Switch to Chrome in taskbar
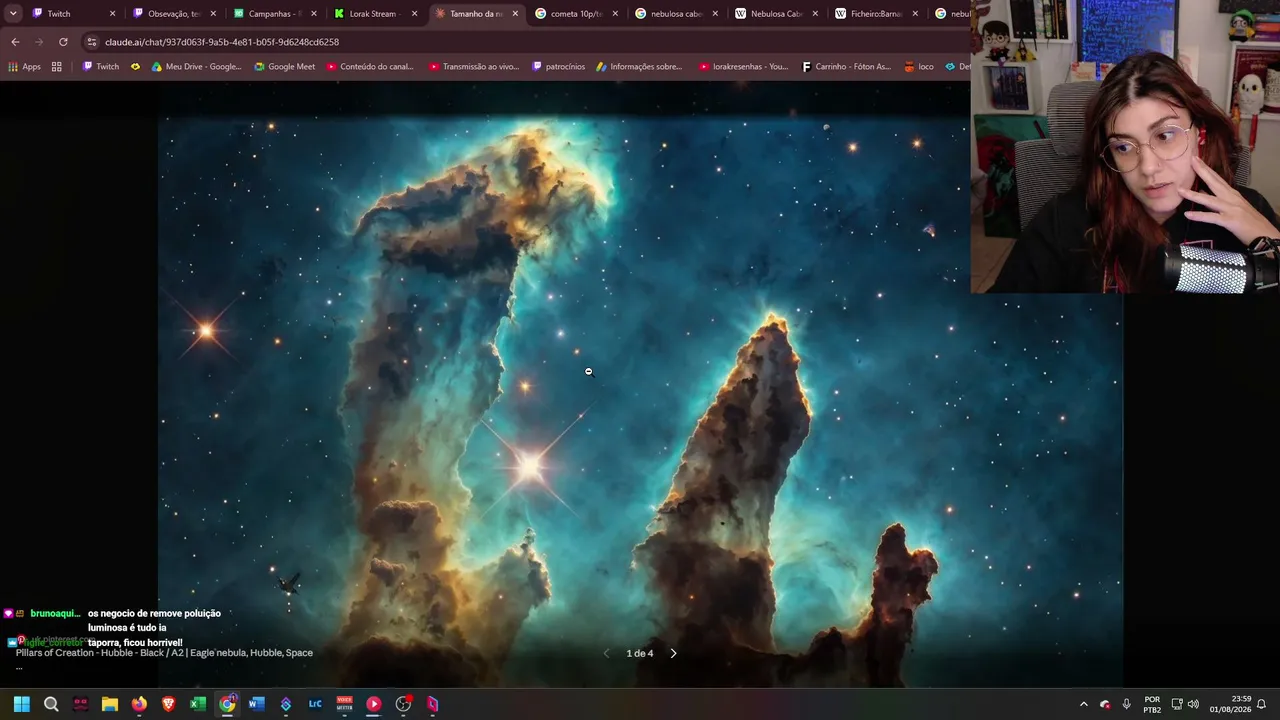 coord(227,704)
